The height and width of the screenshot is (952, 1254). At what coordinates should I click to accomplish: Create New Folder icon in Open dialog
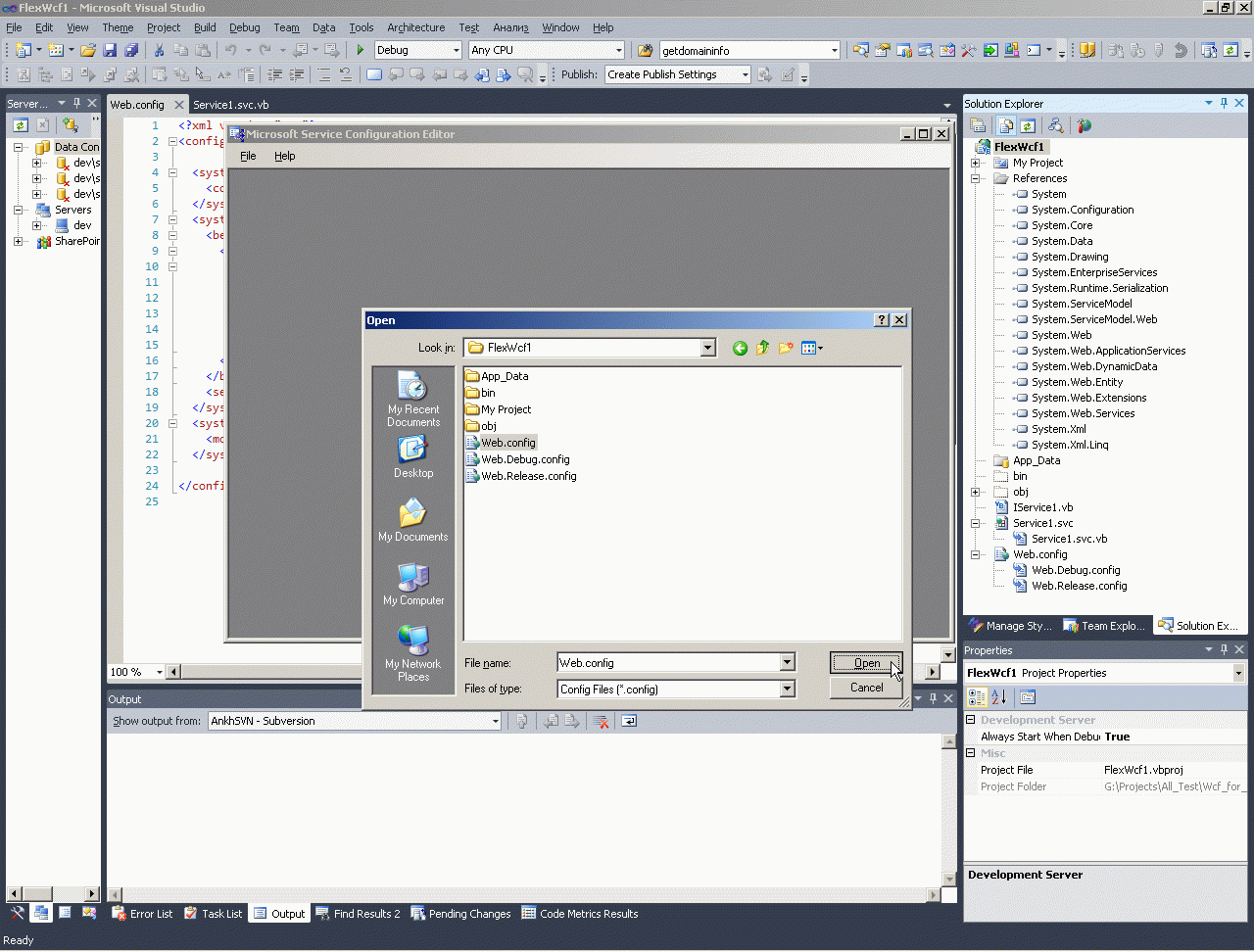(786, 348)
